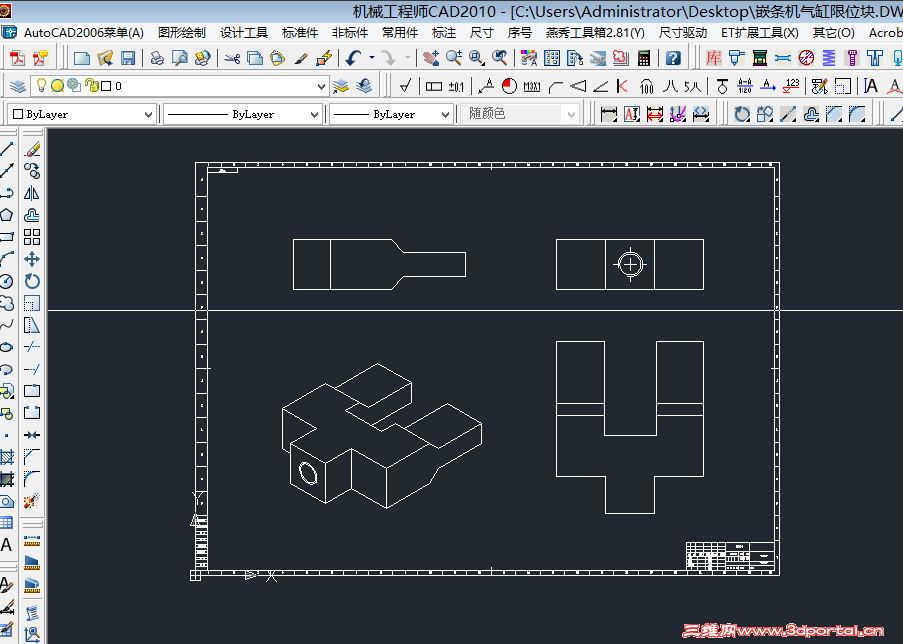Select the Mirror tool
The image size is (903, 644).
click(x=32, y=193)
